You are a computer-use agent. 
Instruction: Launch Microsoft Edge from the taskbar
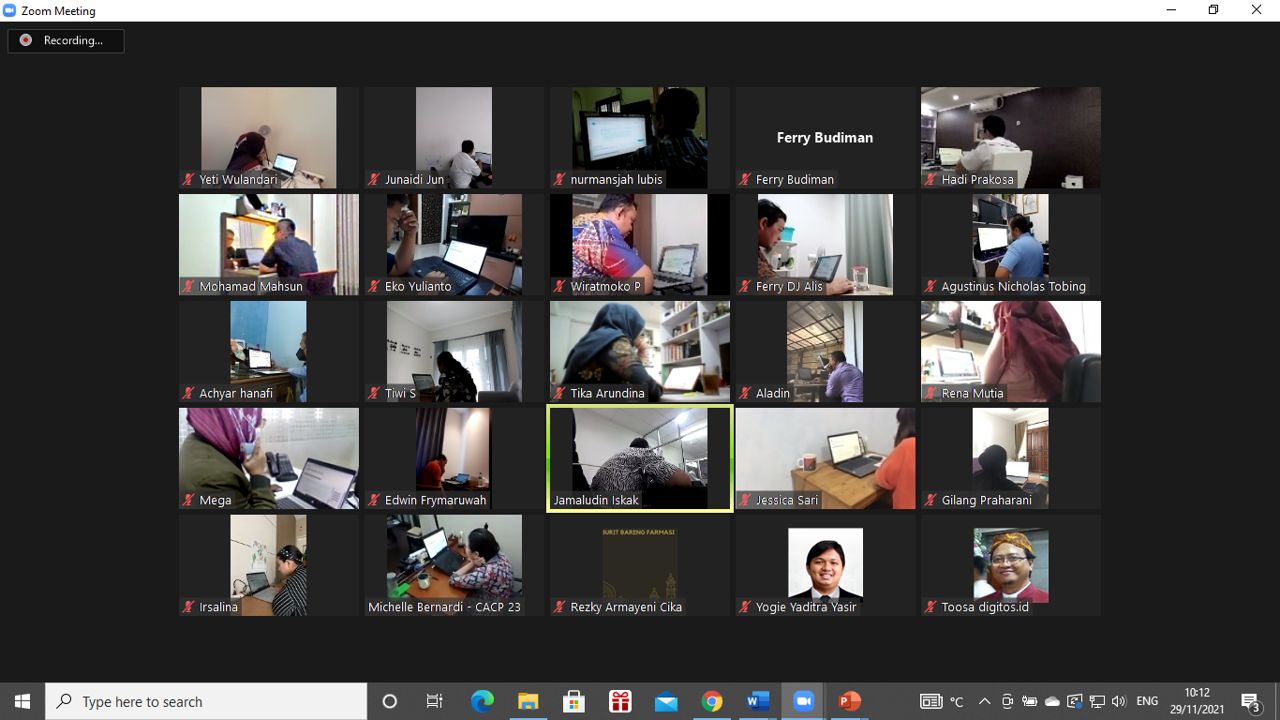[482, 701]
